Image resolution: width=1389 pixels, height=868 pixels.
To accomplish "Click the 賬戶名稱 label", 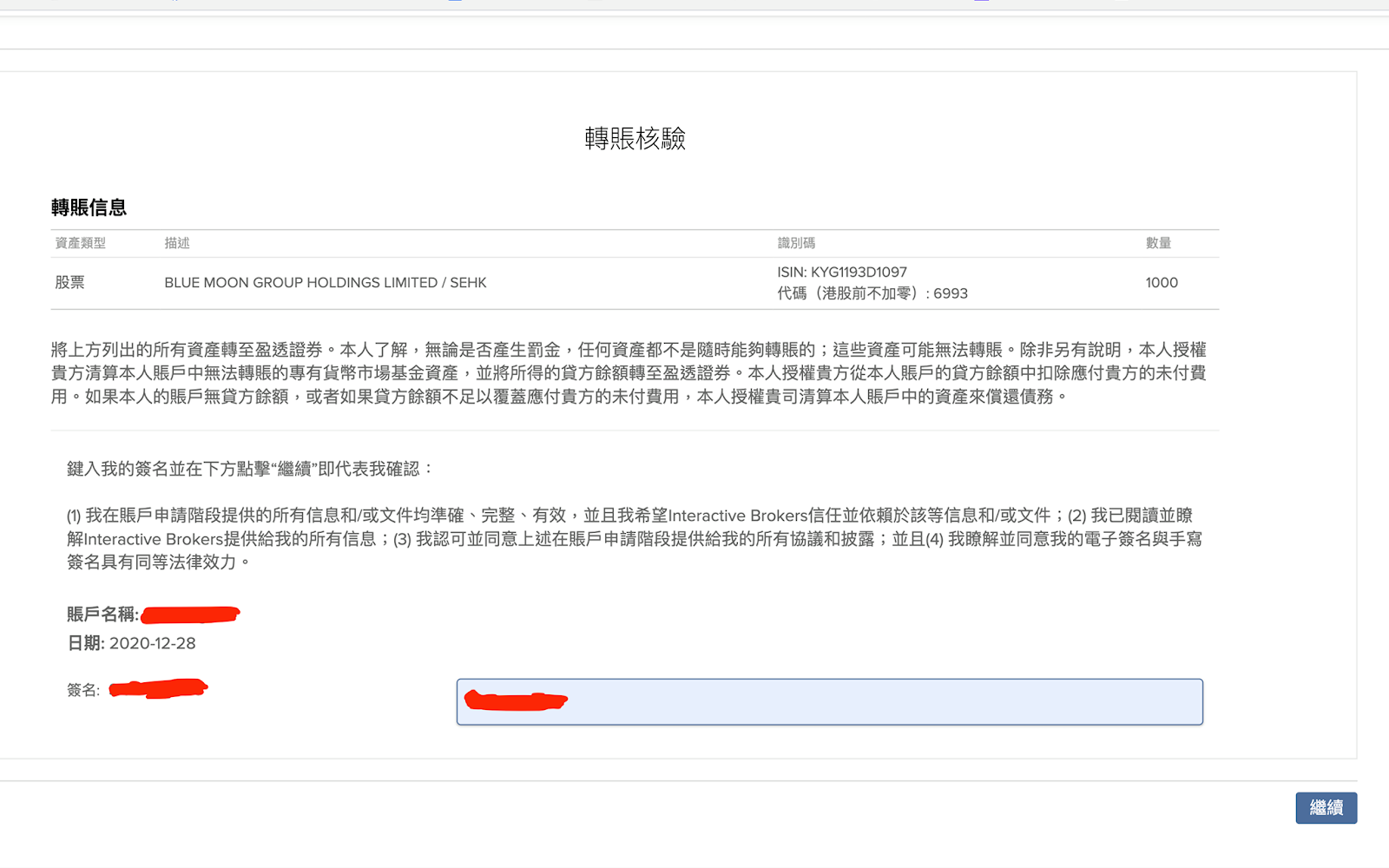I will coord(102,615).
